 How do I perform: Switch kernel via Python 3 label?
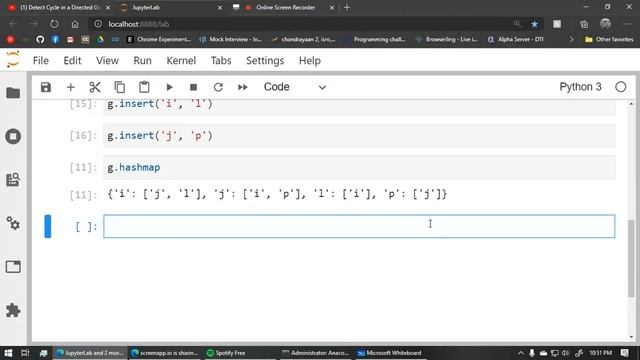click(x=580, y=87)
